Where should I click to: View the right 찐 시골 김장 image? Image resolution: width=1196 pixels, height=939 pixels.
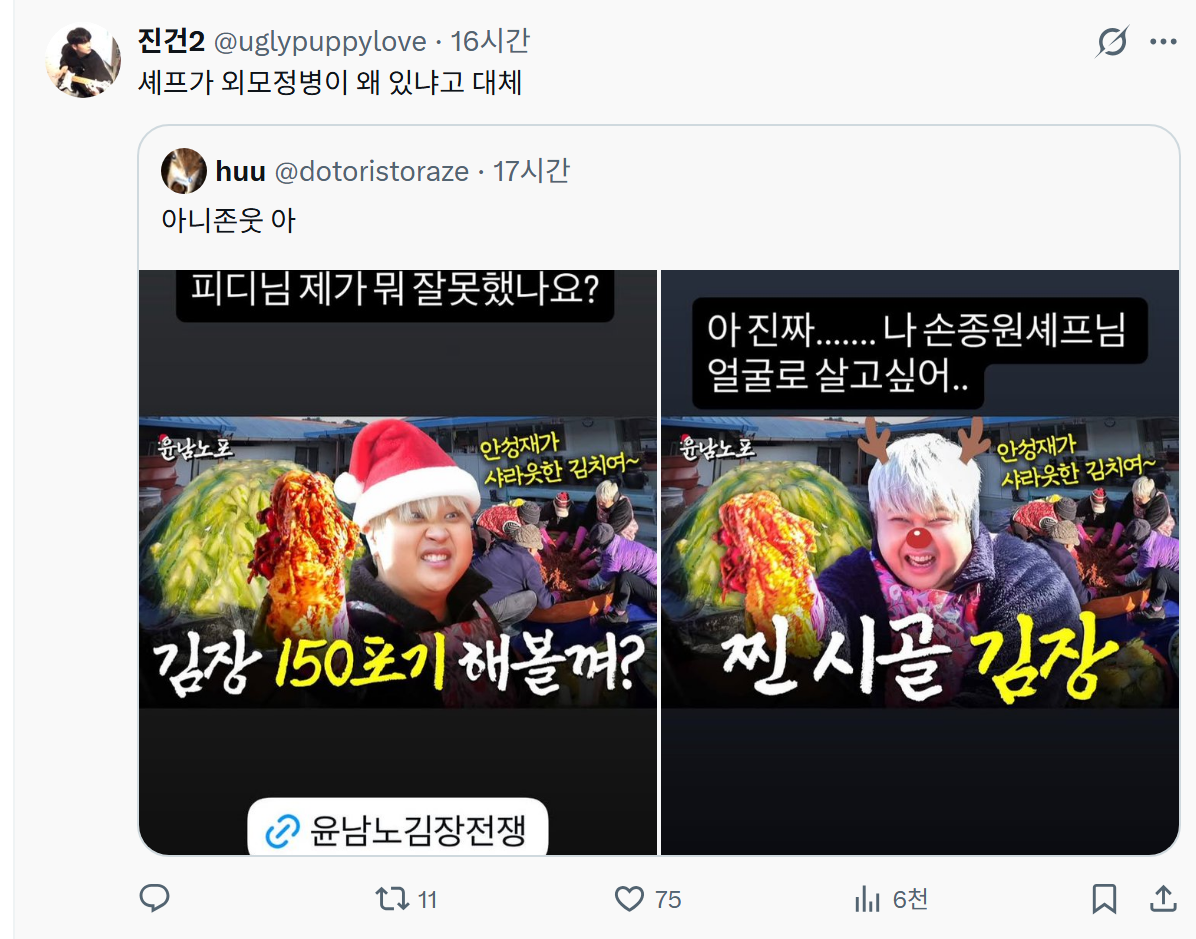click(x=920, y=562)
